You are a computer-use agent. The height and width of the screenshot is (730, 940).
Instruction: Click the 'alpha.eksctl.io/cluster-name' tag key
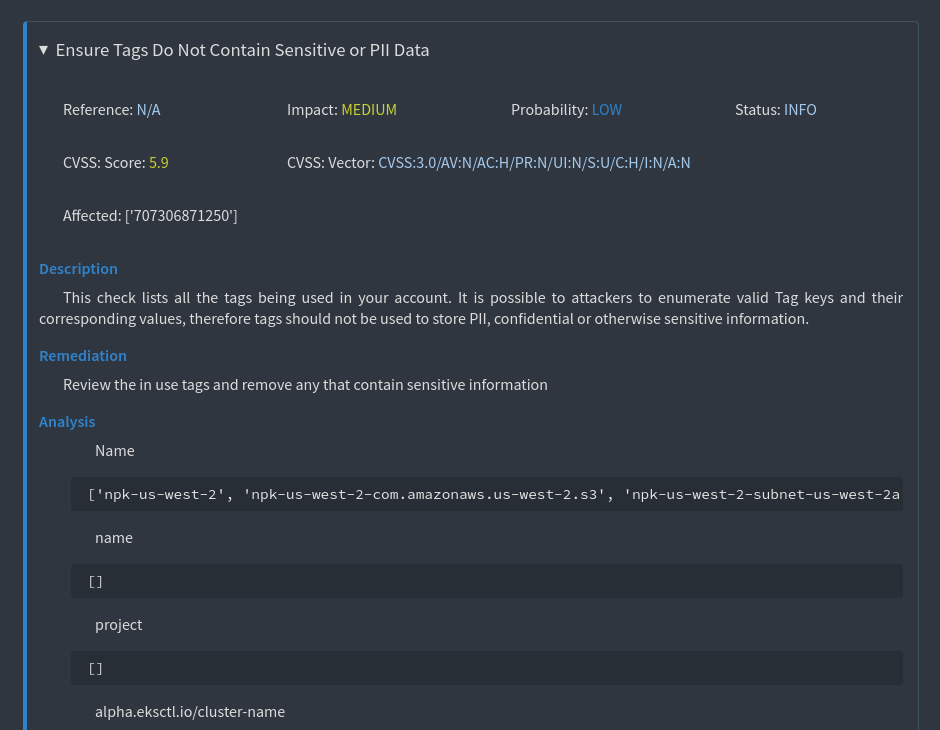tap(190, 712)
